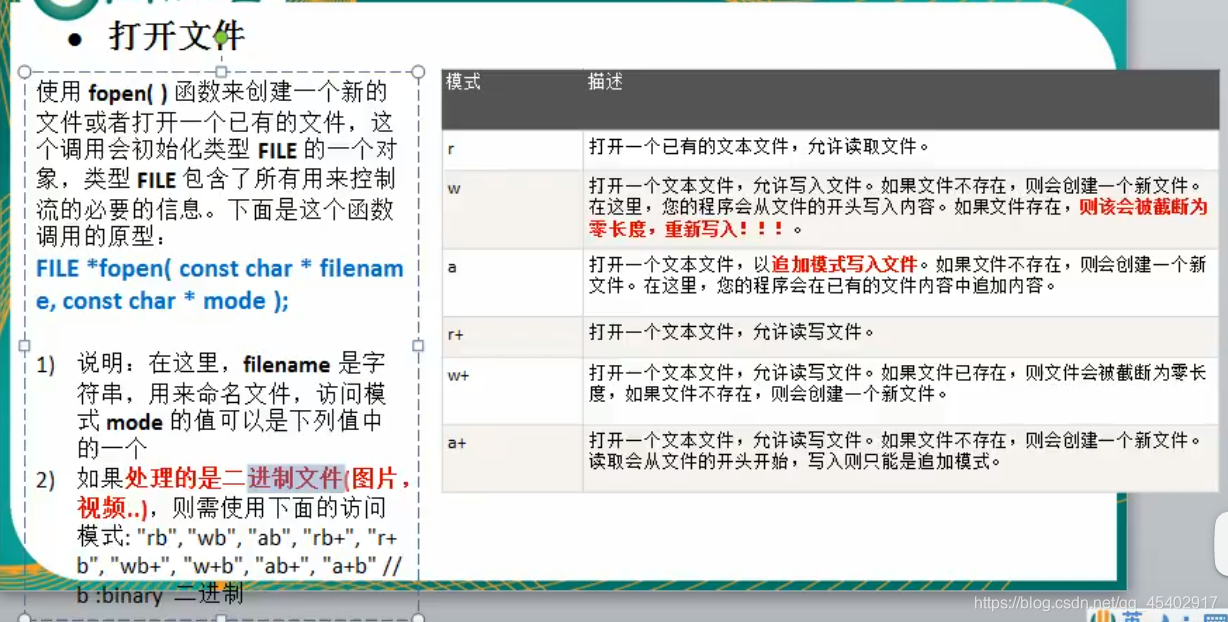Select the input method indicator showing 英
This screenshot has width=1228, height=622.
pyautogui.click(x=1133, y=617)
